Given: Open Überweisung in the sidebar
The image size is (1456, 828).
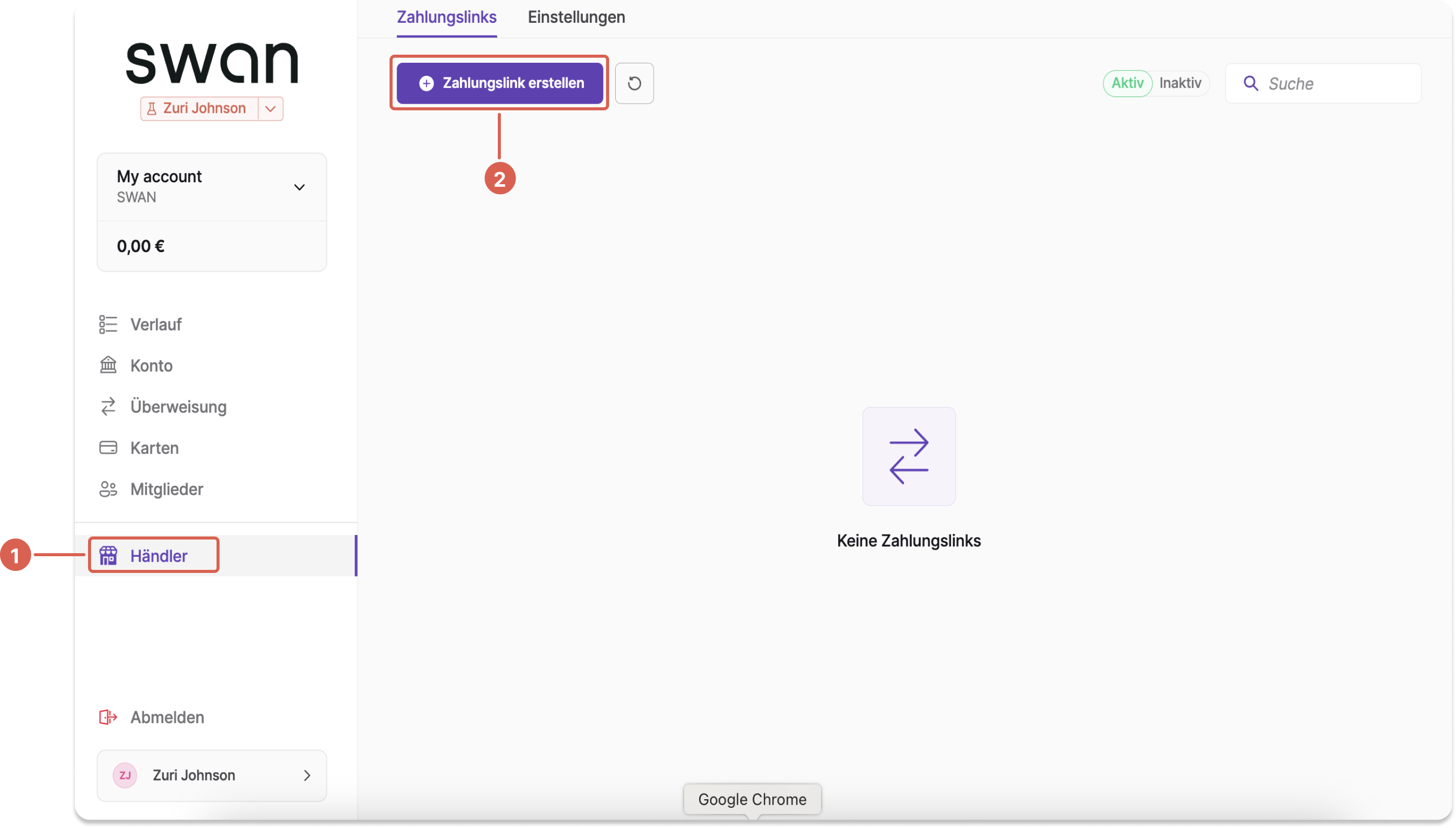Looking at the screenshot, I should coord(216,406).
